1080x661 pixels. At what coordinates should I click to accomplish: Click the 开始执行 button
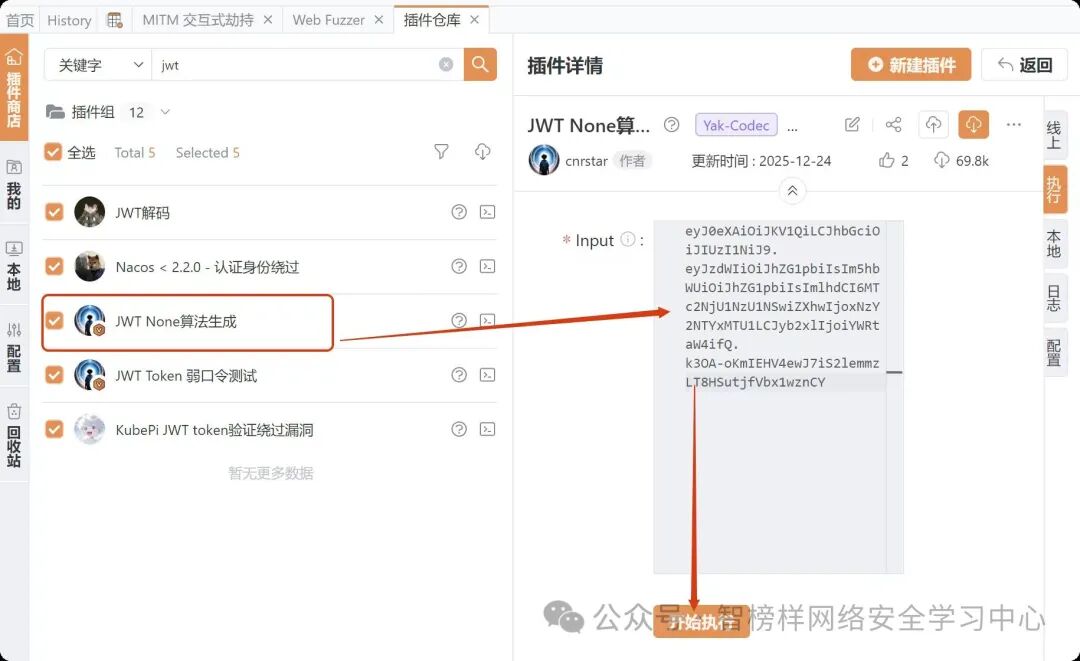click(x=701, y=621)
